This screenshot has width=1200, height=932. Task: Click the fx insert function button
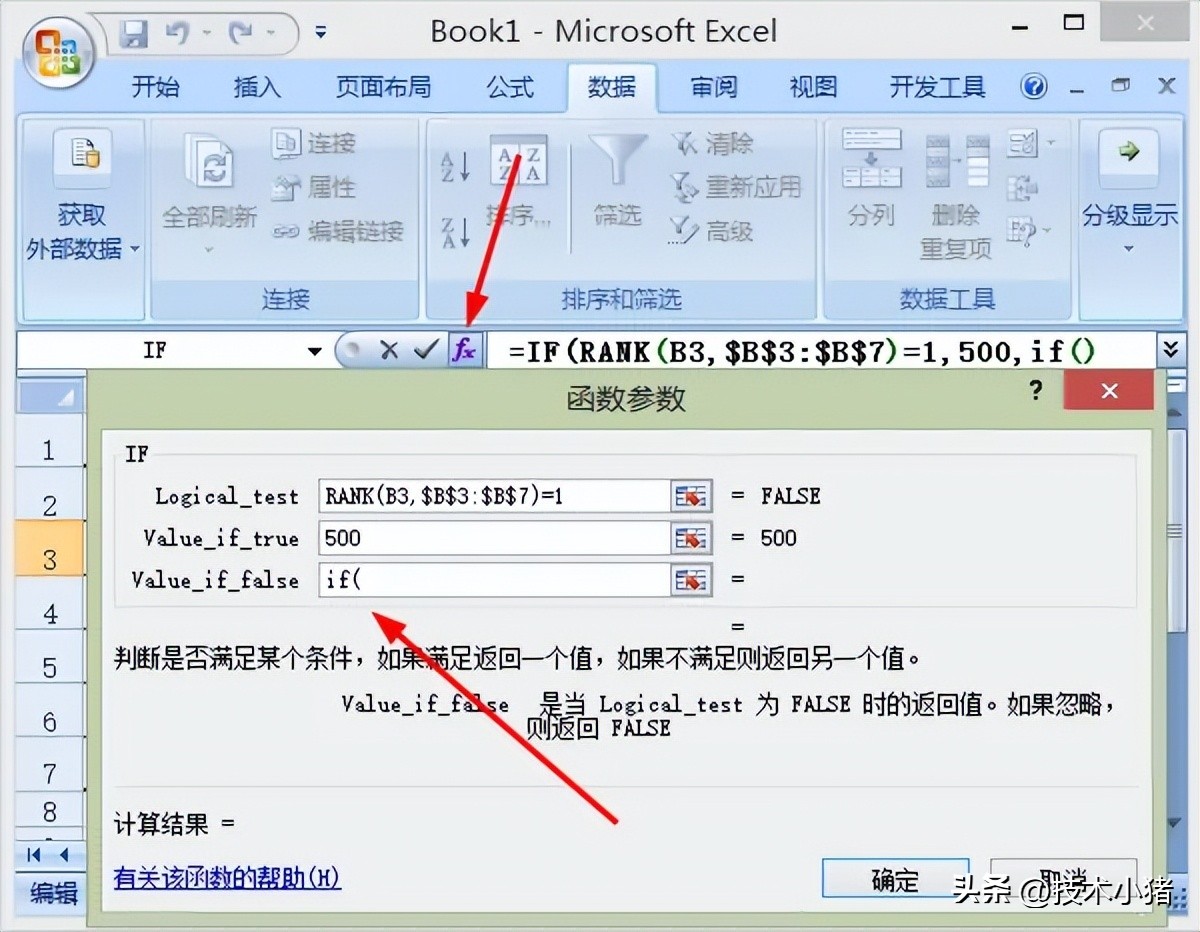465,350
